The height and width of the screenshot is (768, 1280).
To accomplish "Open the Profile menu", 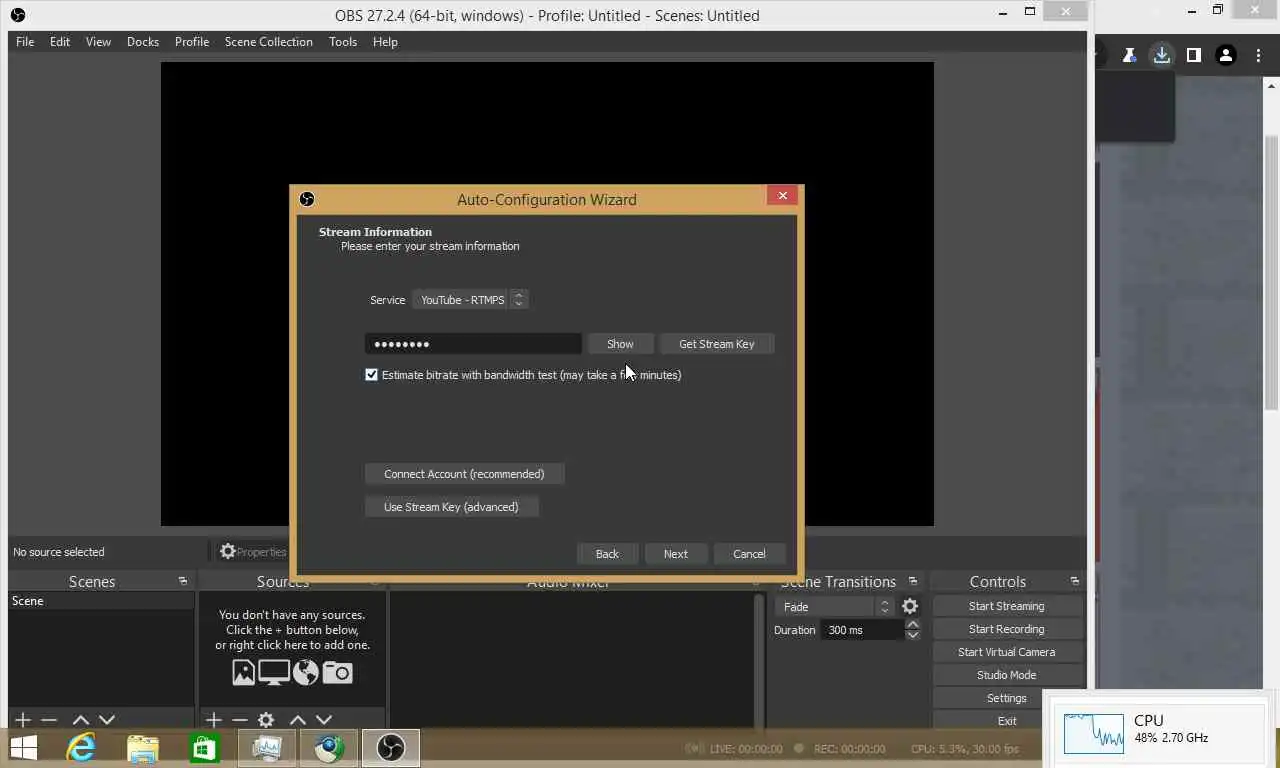I will (x=192, y=42).
